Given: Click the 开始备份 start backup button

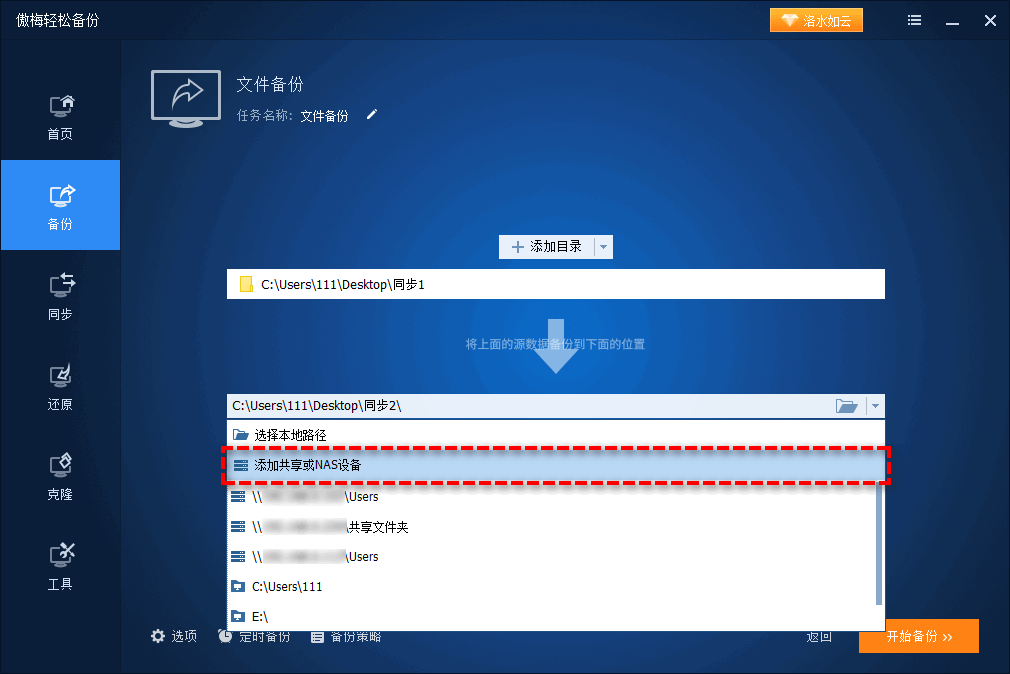Looking at the screenshot, I should pyautogui.click(x=919, y=636).
